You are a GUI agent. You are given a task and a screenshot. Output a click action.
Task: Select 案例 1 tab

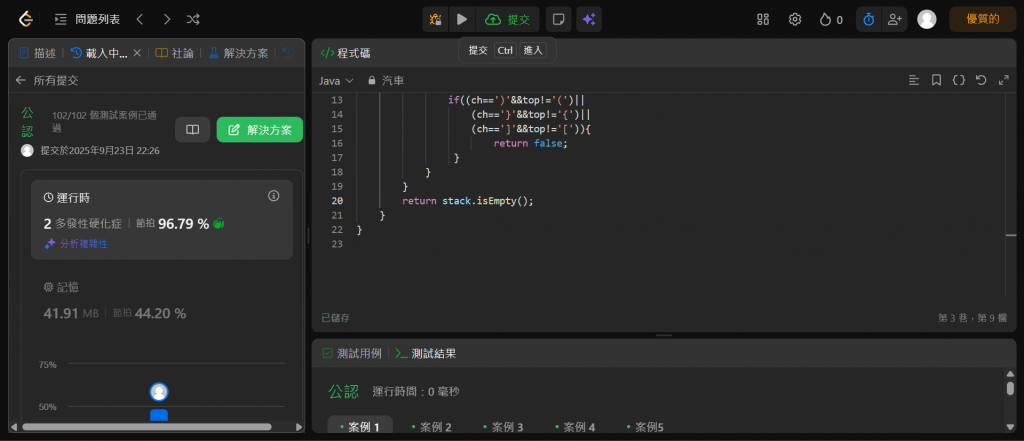point(360,427)
